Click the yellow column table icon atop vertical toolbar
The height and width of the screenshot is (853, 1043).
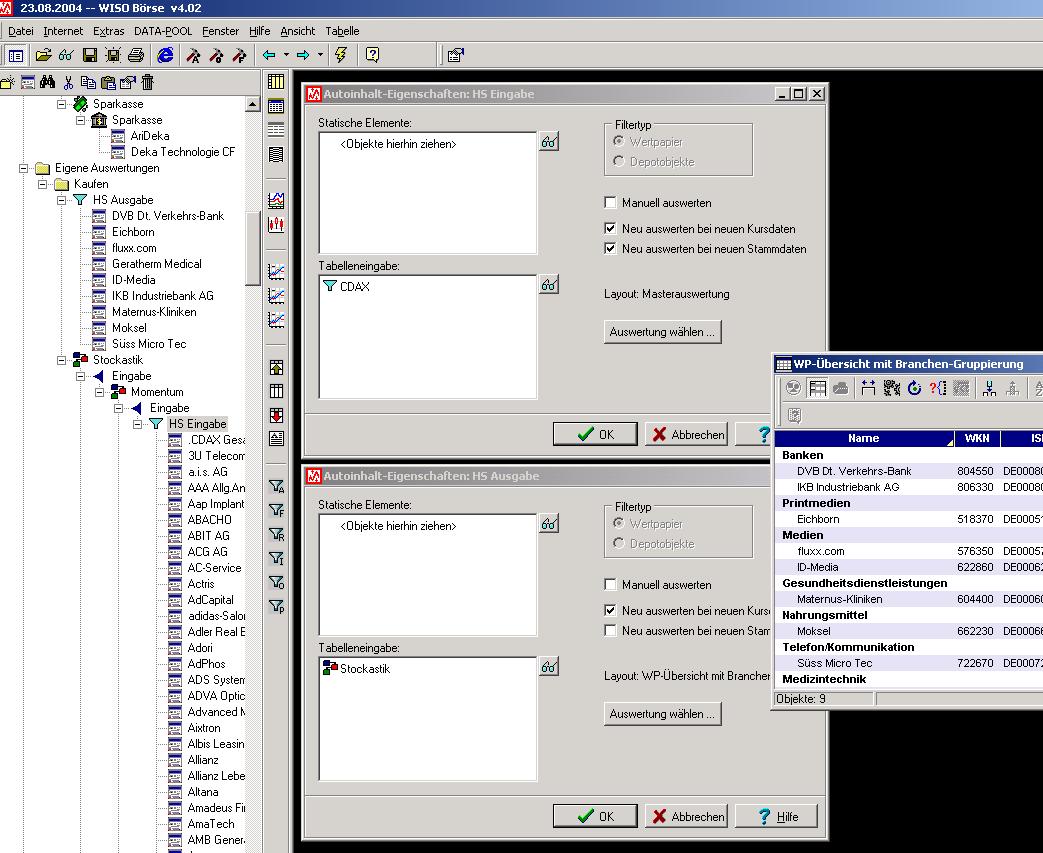coord(276,82)
